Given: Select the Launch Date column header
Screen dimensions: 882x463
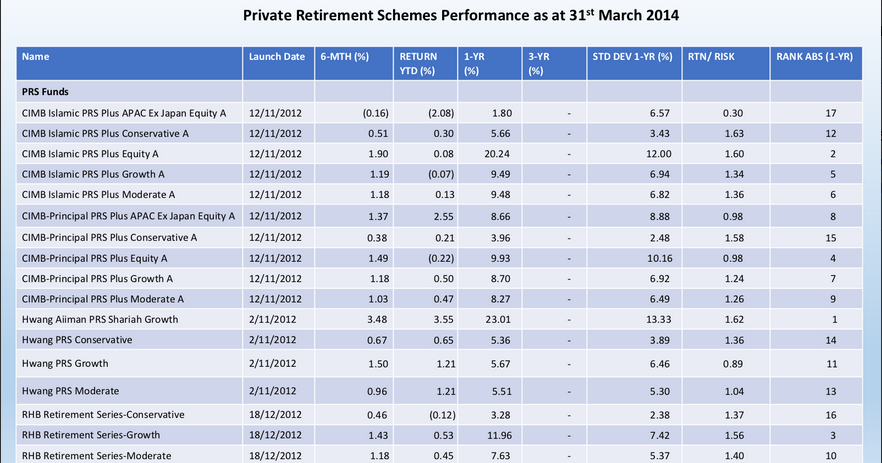Looking at the screenshot, I should click(278, 63).
